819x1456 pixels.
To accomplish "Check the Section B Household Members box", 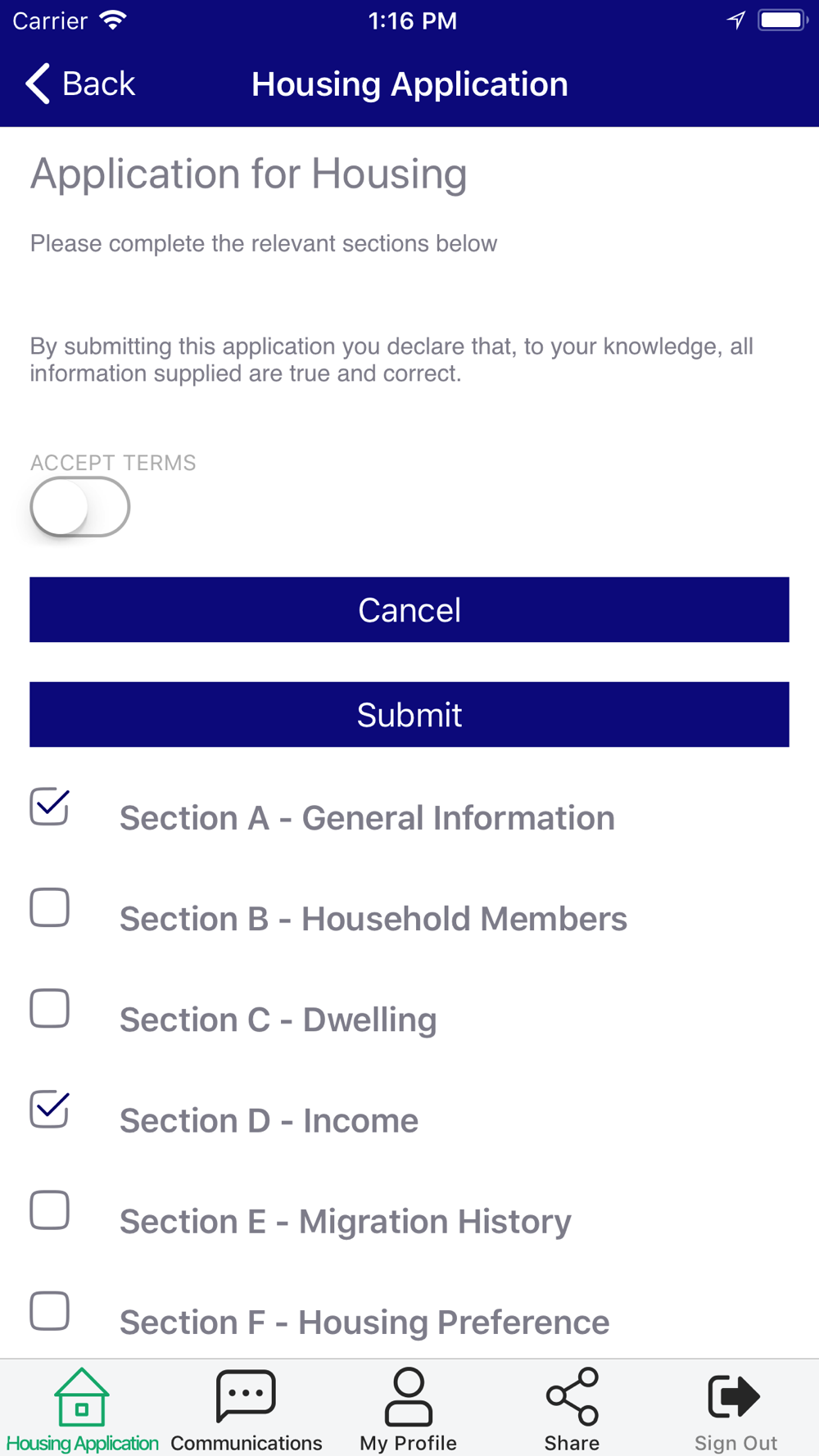I will [x=49, y=907].
